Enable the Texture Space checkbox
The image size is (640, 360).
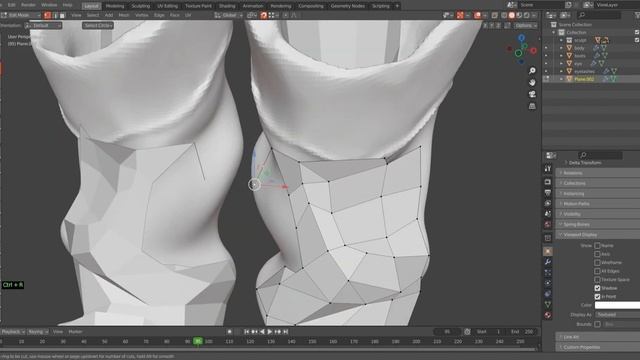coord(597,280)
